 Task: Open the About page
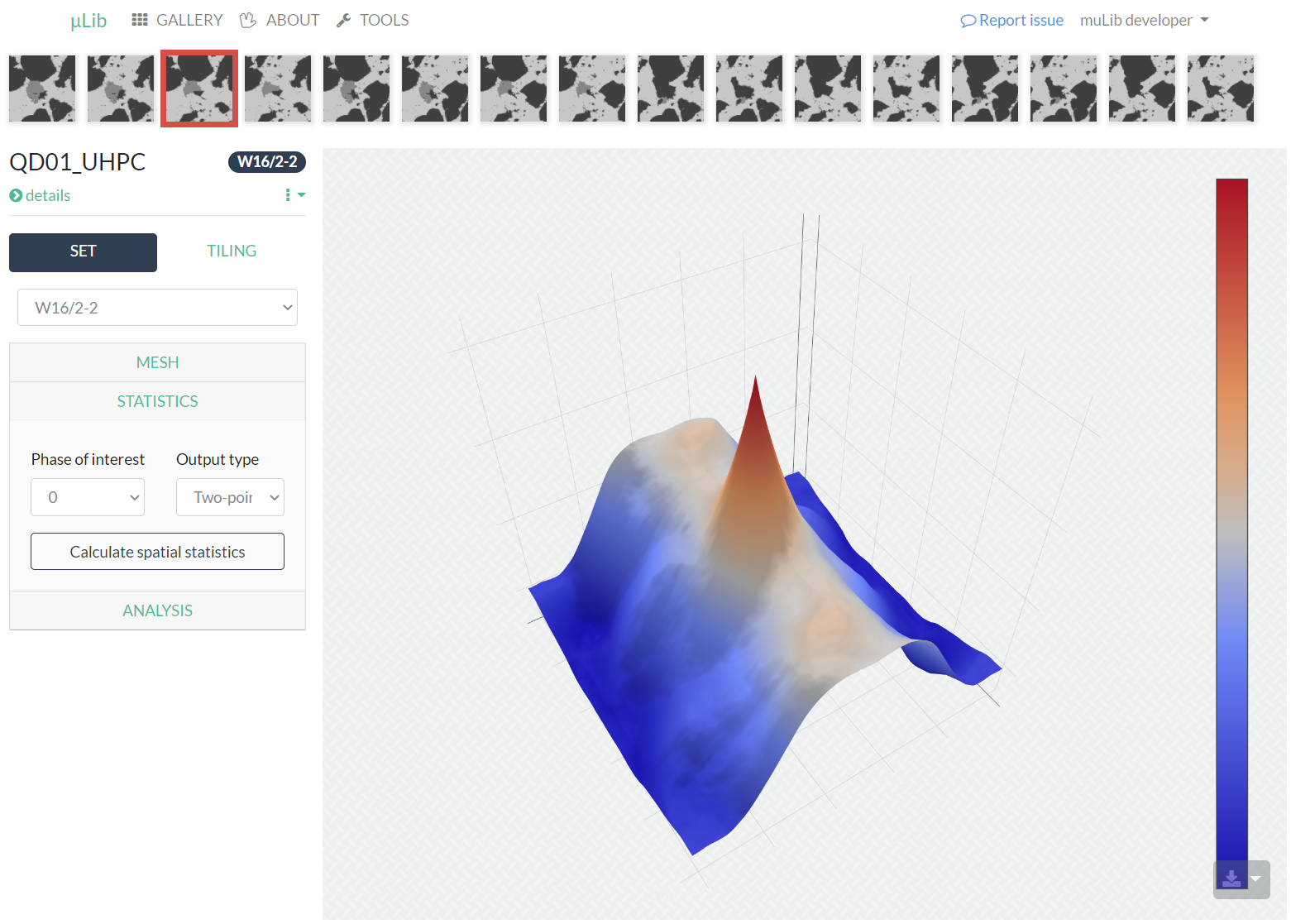click(x=280, y=20)
